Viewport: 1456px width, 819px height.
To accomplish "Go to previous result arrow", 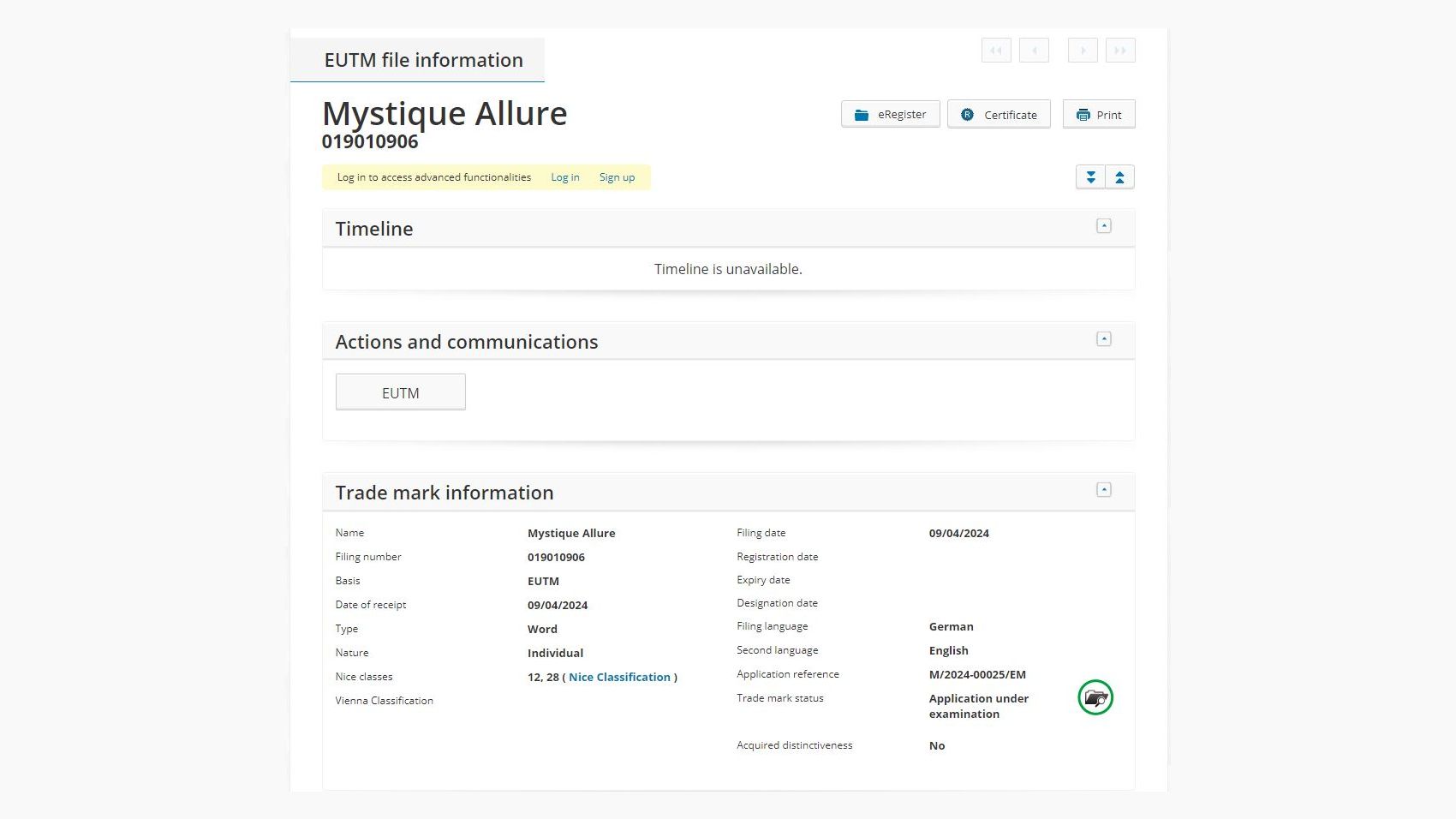I will tap(1035, 51).
